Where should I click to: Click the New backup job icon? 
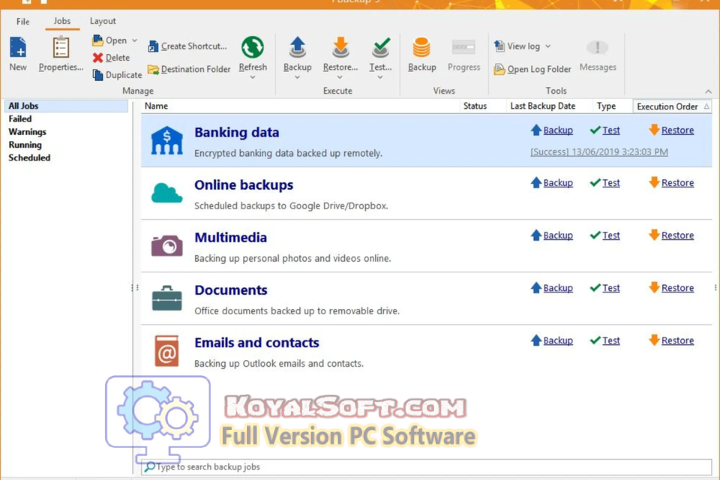pos(18,47)
